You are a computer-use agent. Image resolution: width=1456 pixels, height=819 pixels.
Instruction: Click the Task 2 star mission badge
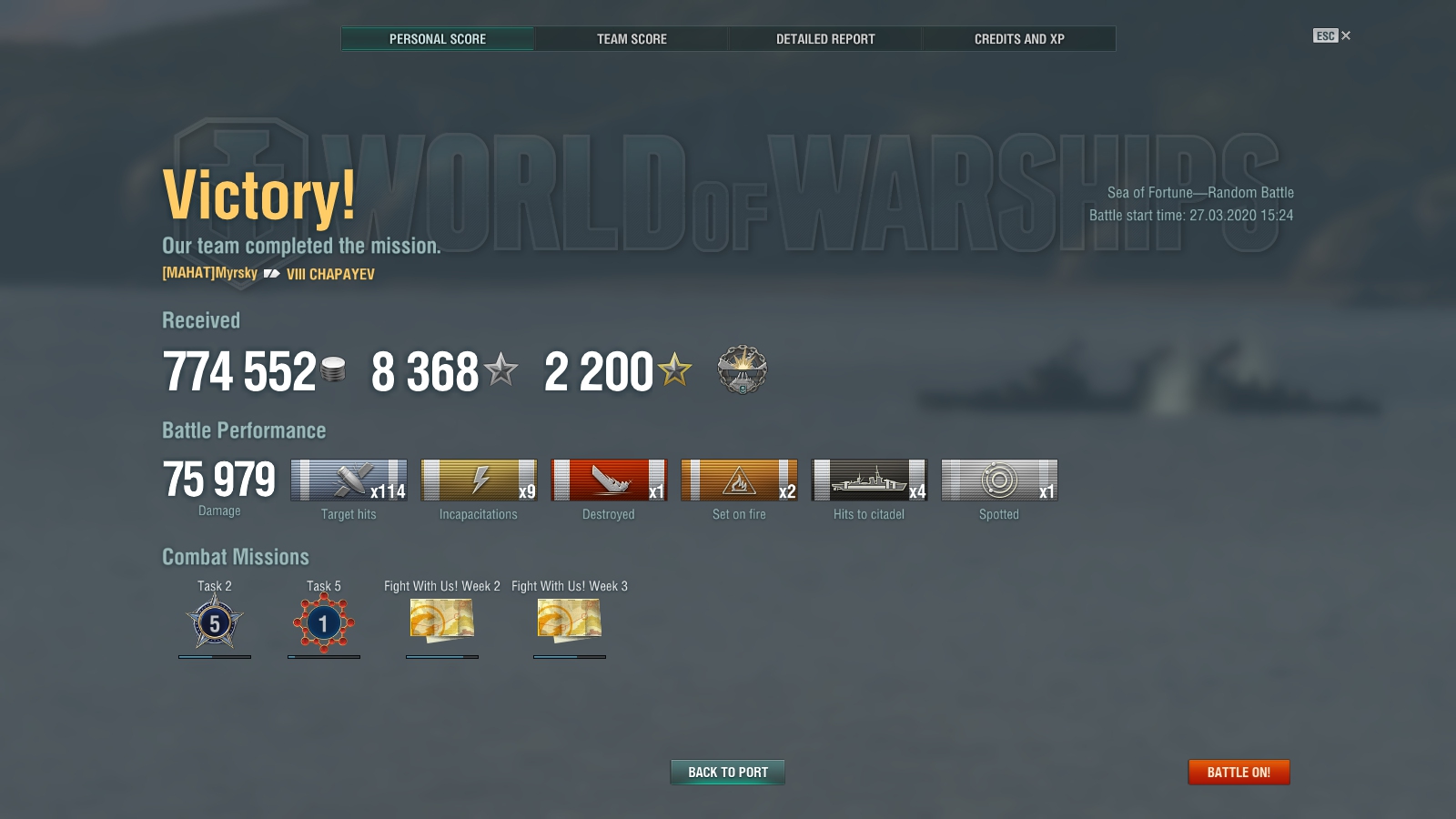(215, 623)
